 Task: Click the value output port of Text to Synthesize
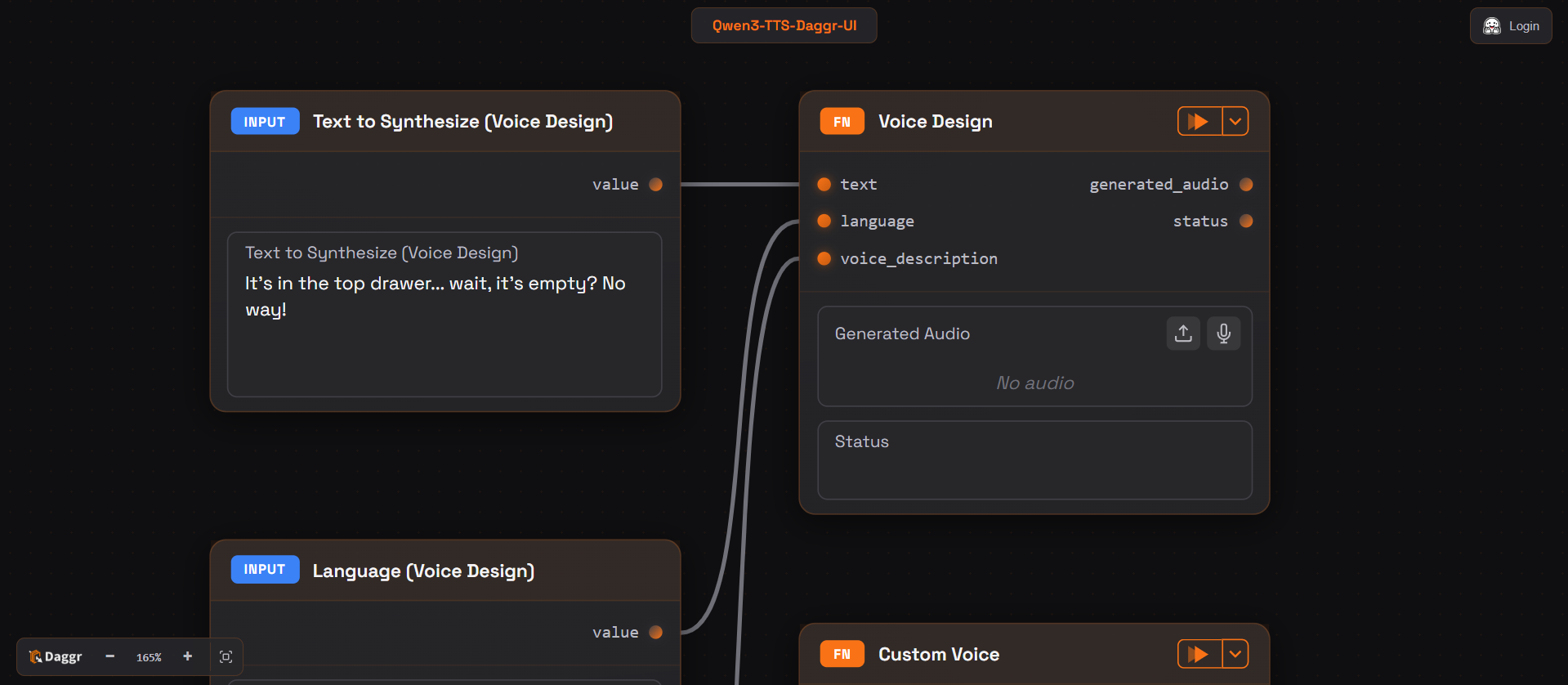tap(655, 185)
